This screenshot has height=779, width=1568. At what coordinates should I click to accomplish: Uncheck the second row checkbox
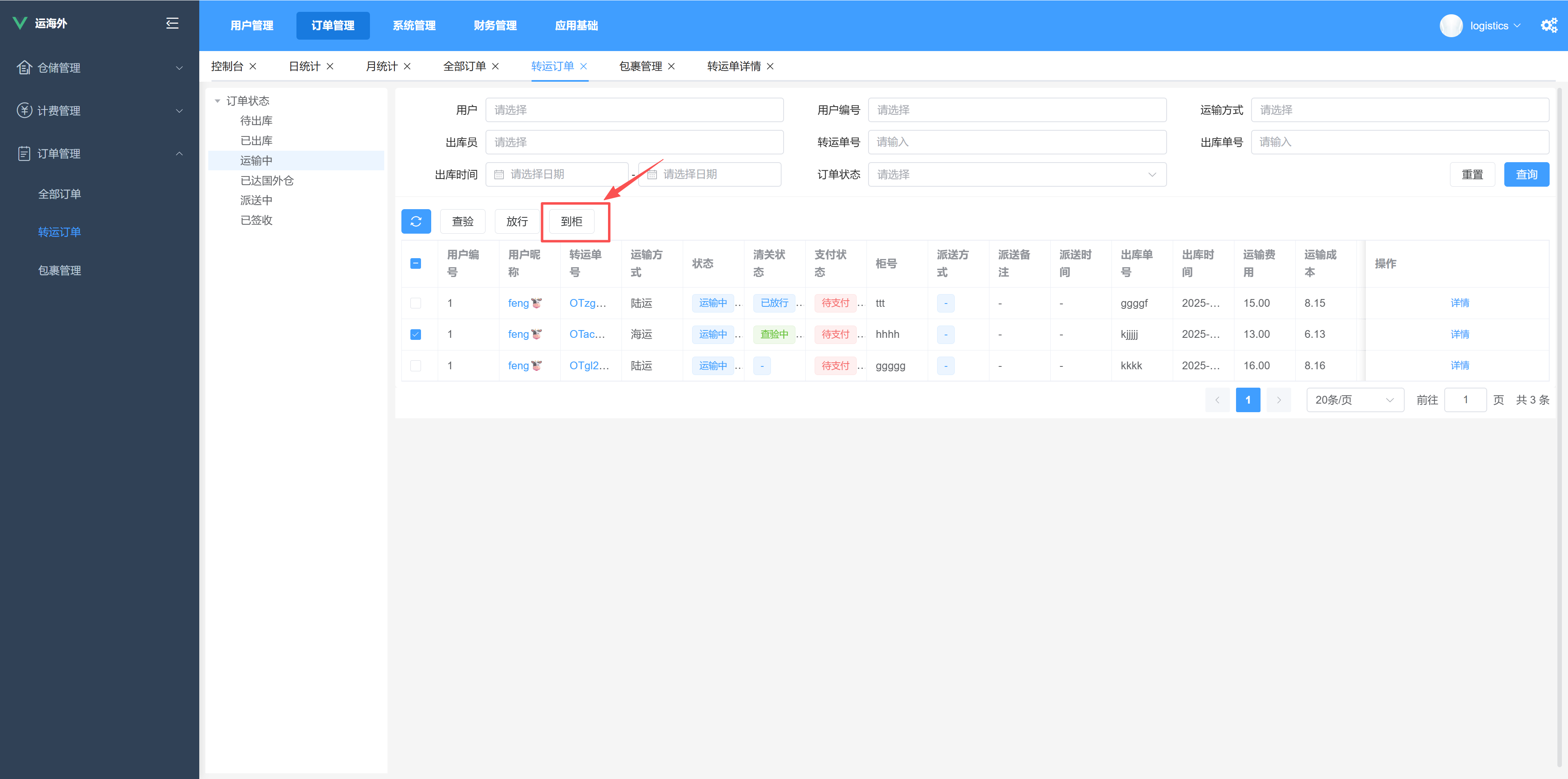pos(416,335)
